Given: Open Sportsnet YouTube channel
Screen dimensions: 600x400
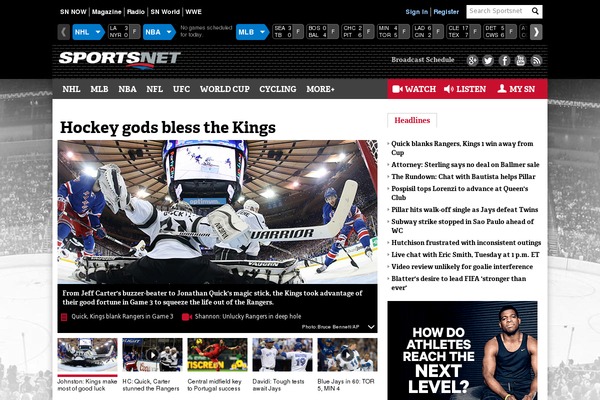Looking at the screenshot, I should [x=520, y=60].
